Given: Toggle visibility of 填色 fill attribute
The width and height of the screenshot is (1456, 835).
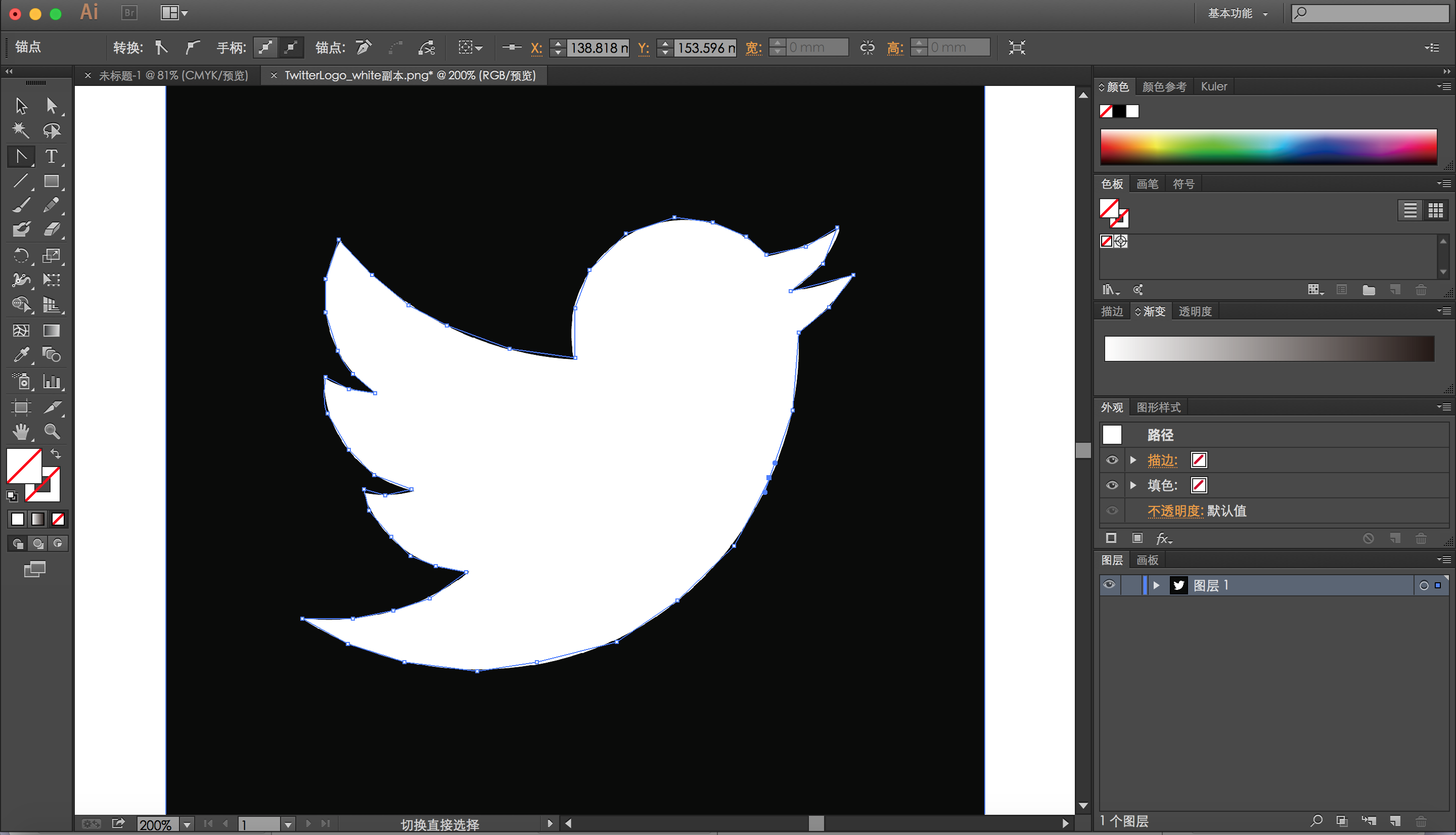Looking at the screenshot, I should (1111, 485).
